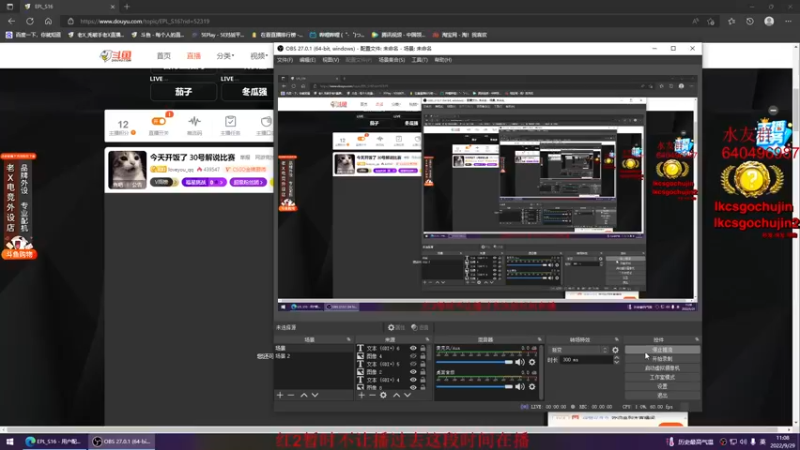Viewport: 800px width, 450px height.
Task: Toggle visibility of 文本 (GDI+) 6 source
Action: pos(413,348)
